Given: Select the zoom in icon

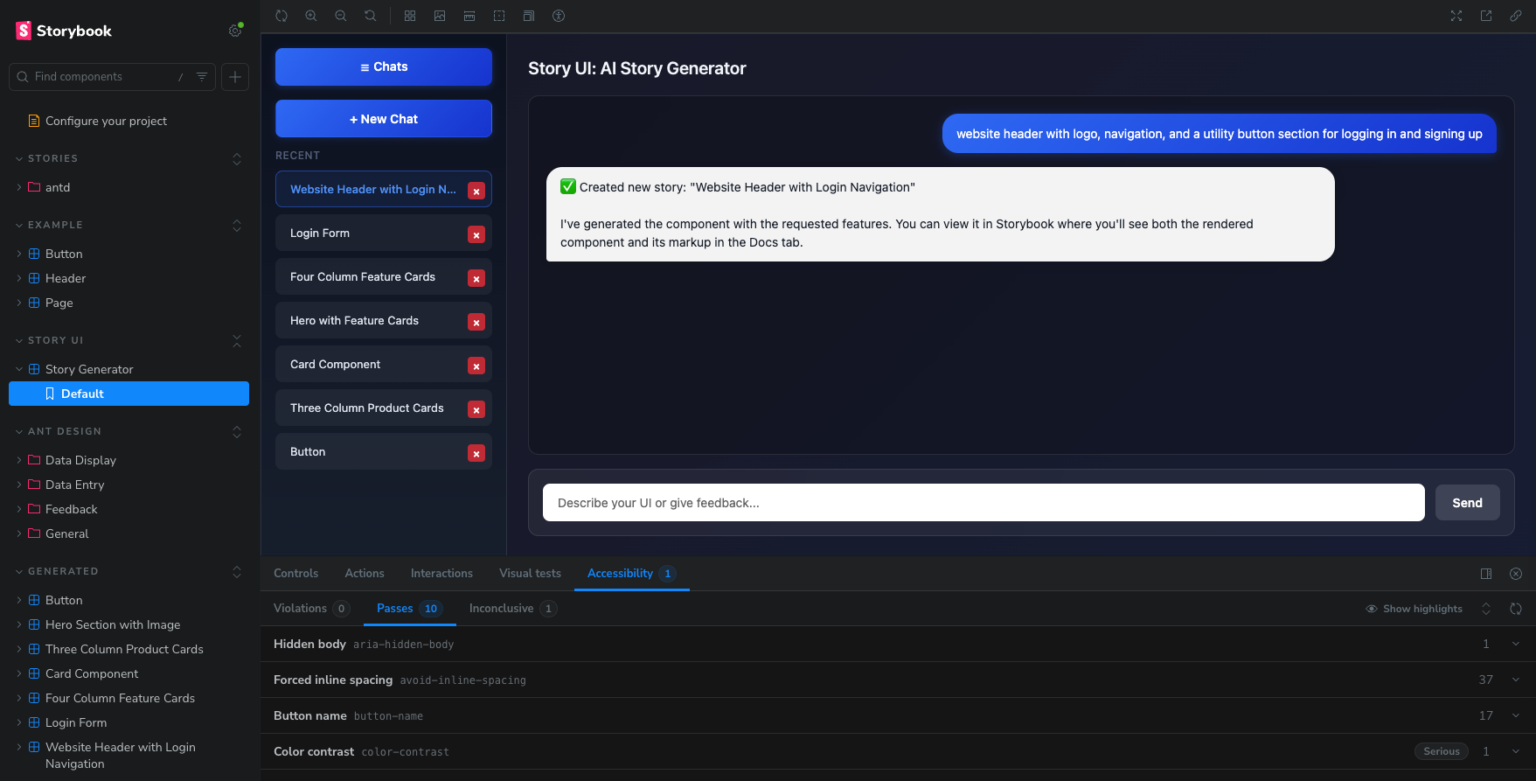Looking at the screenshot, I should point(311,16).
